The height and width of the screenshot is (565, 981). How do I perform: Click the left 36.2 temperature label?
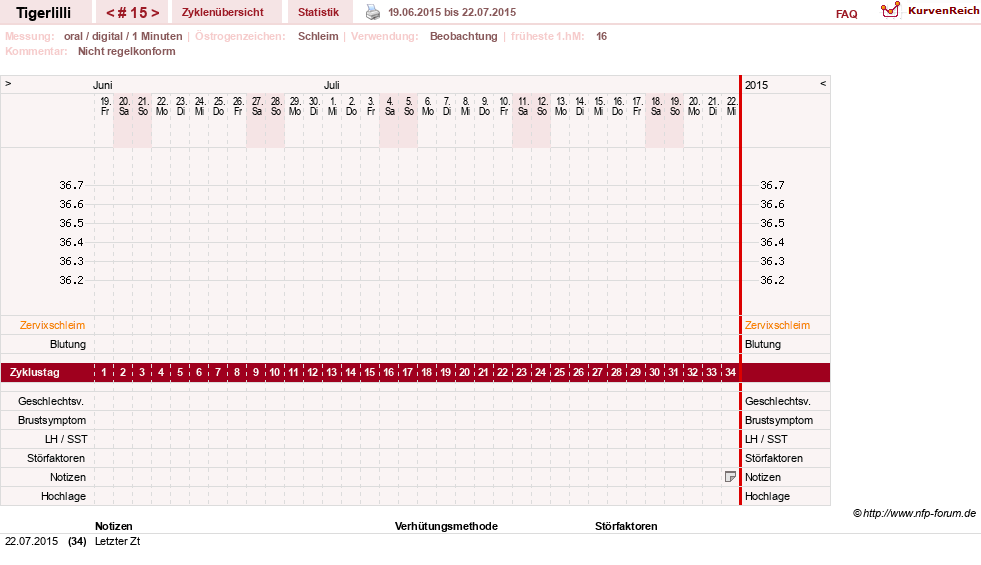click(71, 280)
